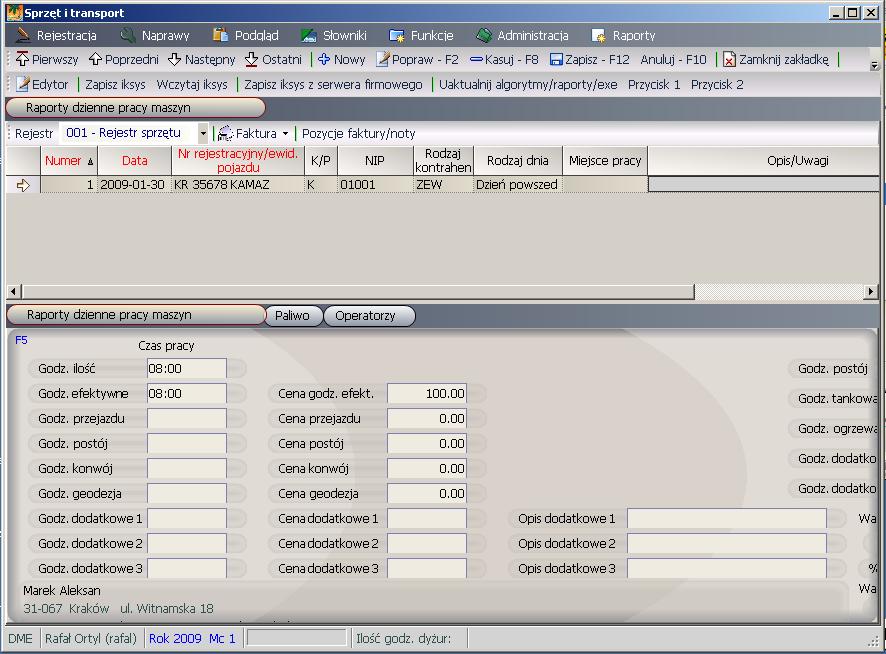Screen dimensions: 886x654
Task: Click the Słowniki icon
Action: point(309,35)
